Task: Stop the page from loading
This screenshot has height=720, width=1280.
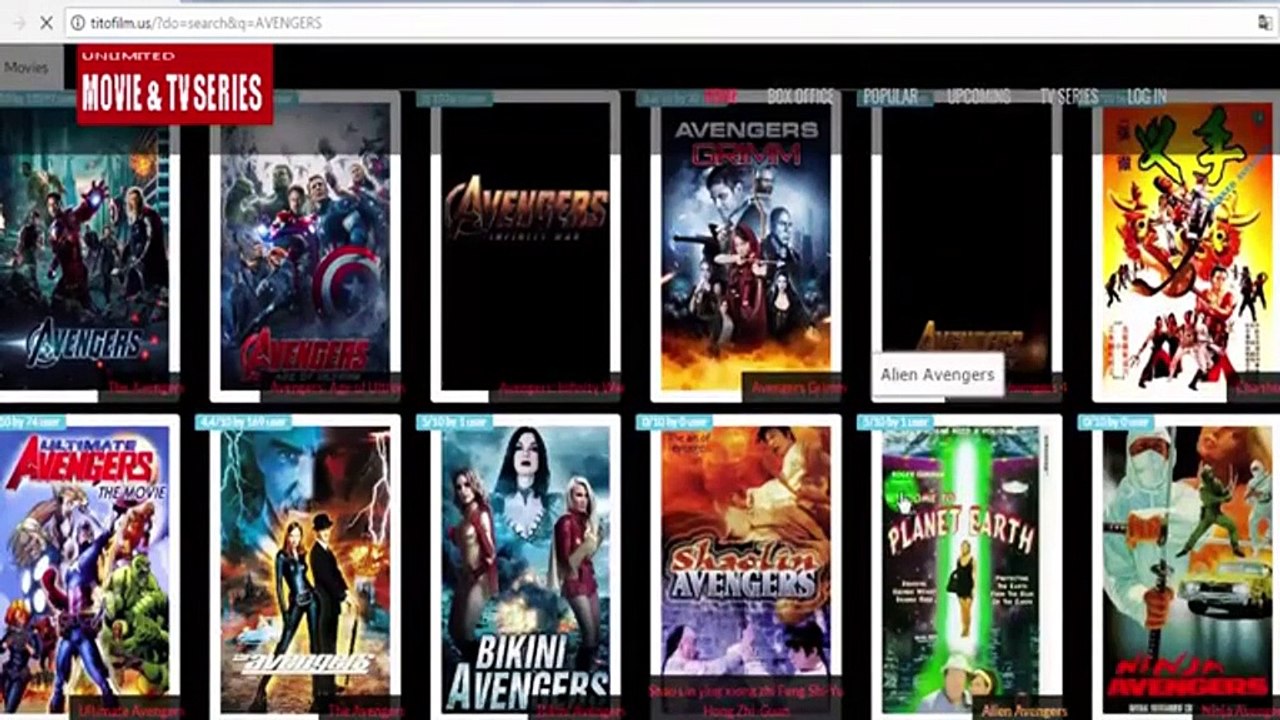Action: point(46,22)
